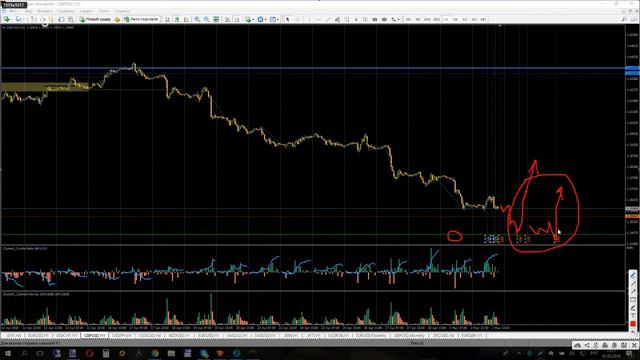Open the Вид menu
Screen dimensions: 640x360
click(28, 11)
